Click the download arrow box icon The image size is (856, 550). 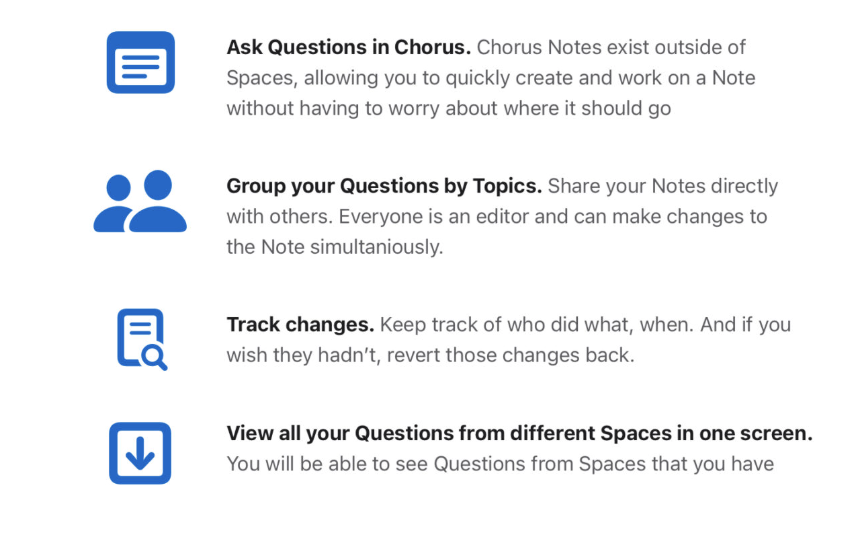point(140,453)
